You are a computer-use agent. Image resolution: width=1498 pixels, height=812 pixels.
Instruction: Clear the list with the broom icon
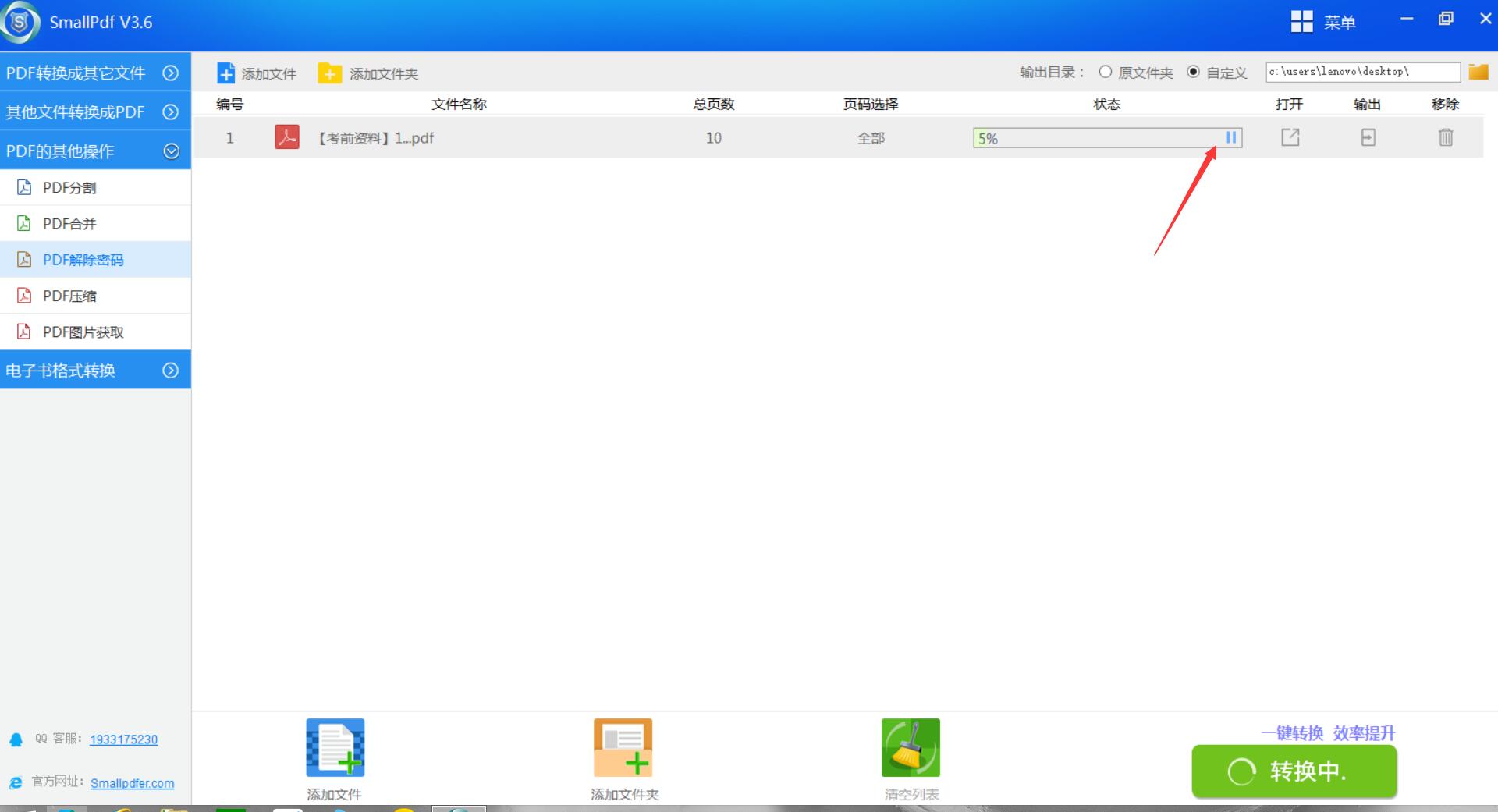911,748
